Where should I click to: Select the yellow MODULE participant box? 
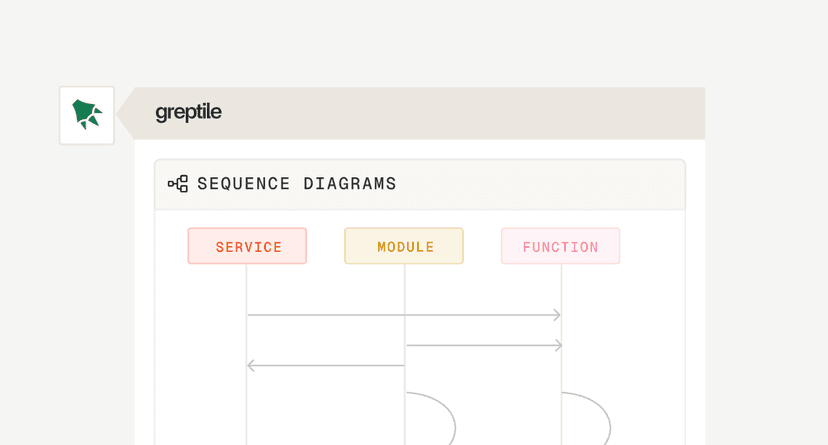pyautogui.click(x=404, y=246)
